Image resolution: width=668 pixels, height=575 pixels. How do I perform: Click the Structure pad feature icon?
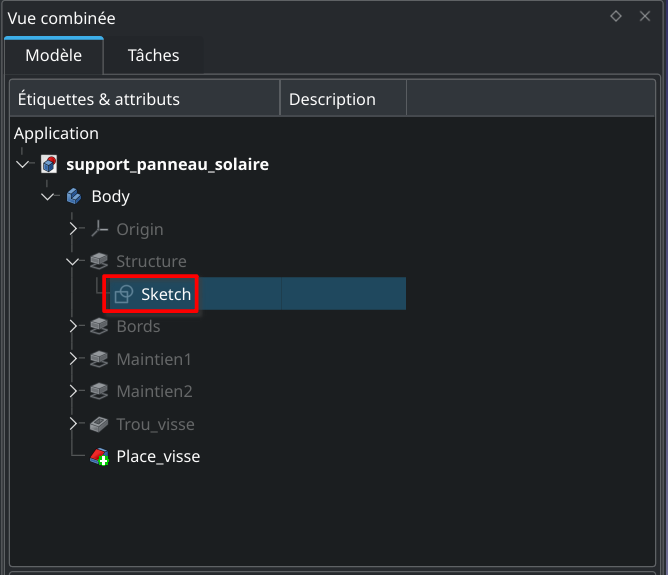click(x=99, y=262)
